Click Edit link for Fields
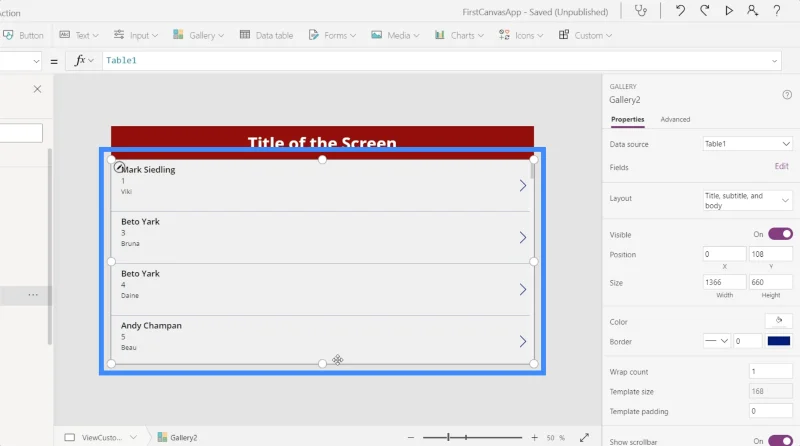The image size is (800, 446). [781, 166]
